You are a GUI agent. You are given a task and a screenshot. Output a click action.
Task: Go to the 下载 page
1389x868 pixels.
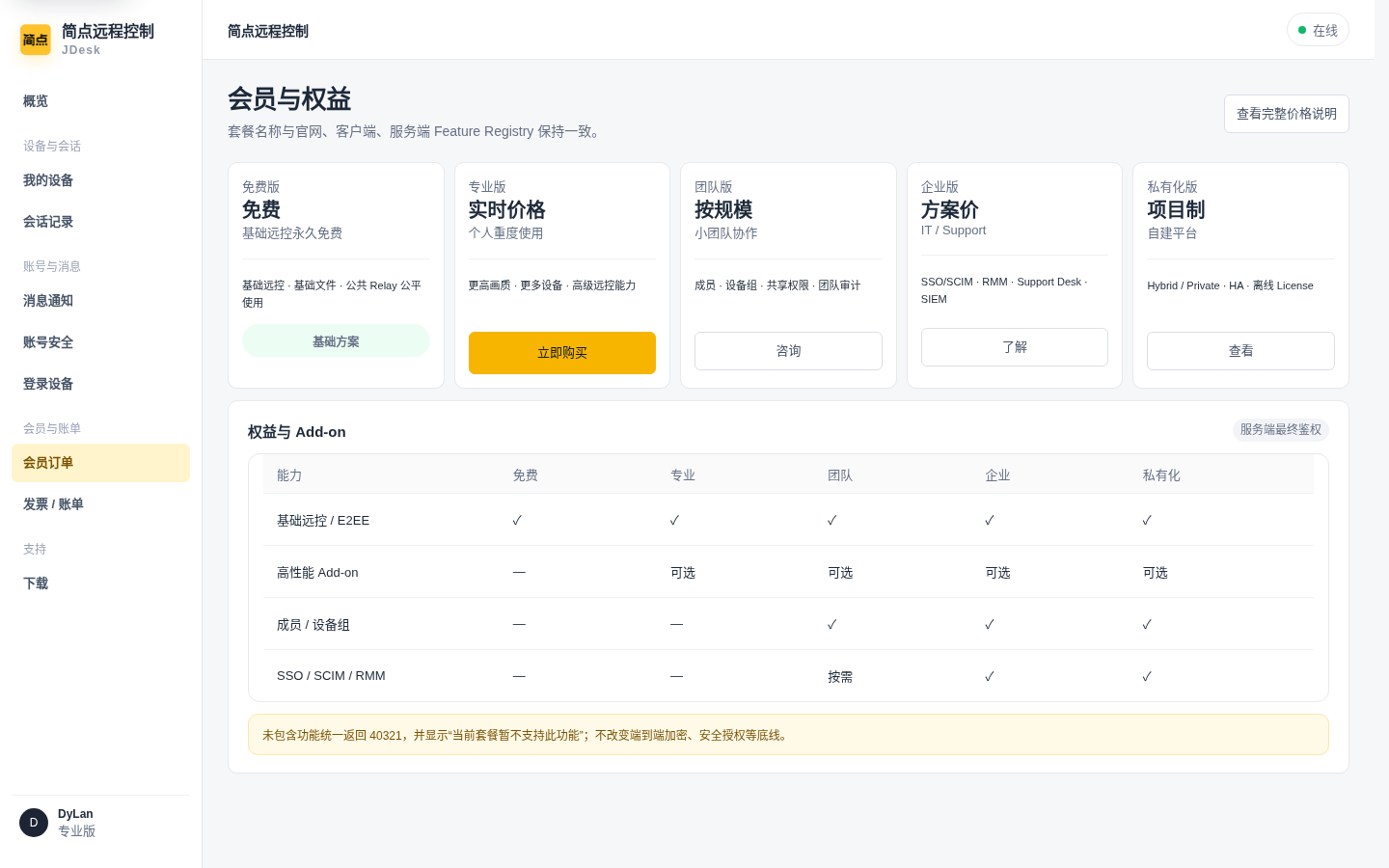click(x=100, y=583)
